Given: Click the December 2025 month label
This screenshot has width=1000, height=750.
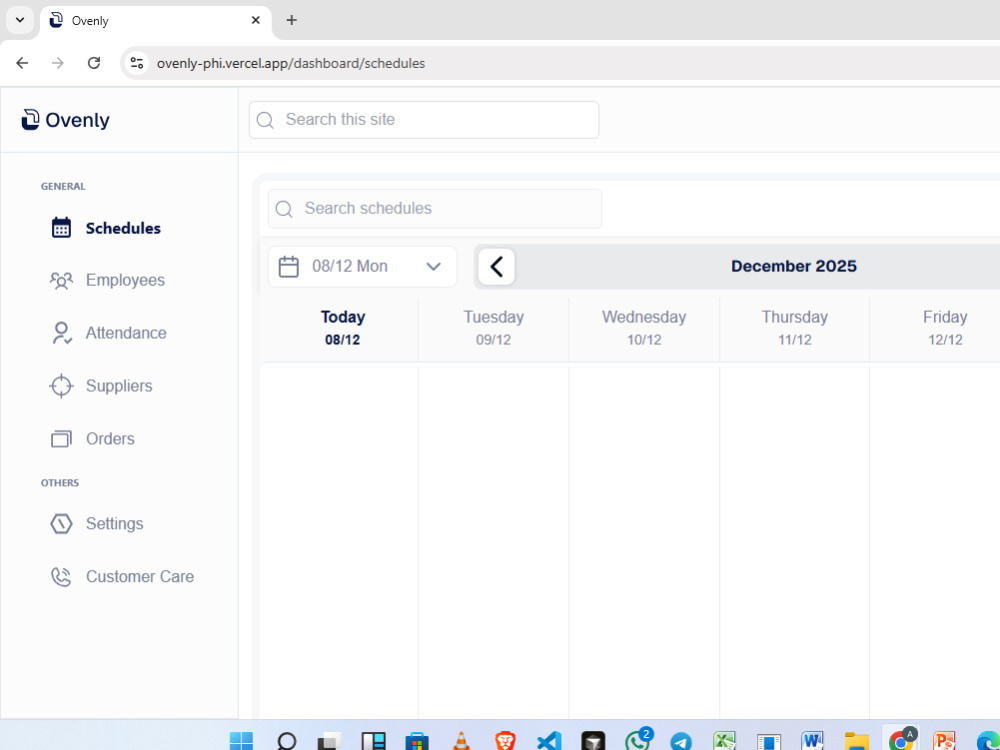Looking at the screenshot, I should [x=794, y=267].
